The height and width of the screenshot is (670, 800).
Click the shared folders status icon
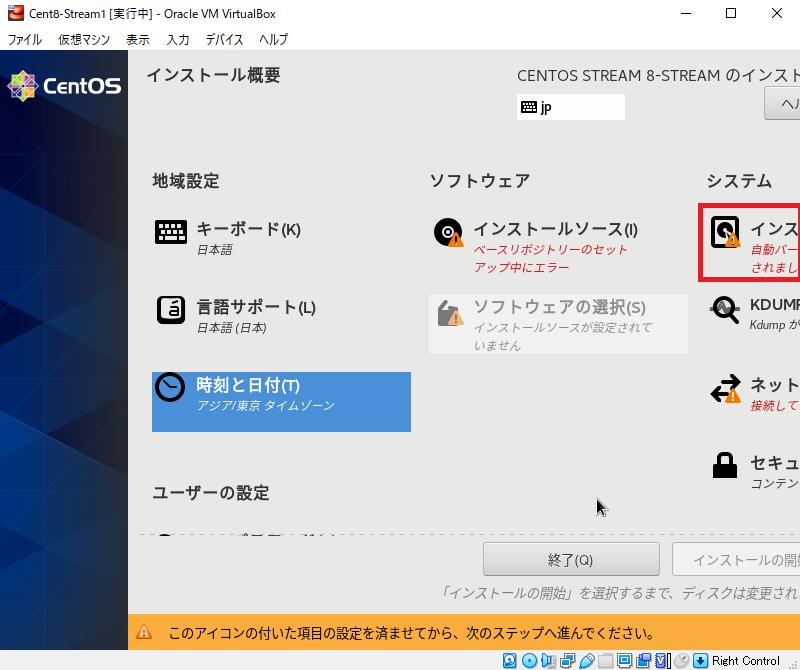[x=606, y=661]
